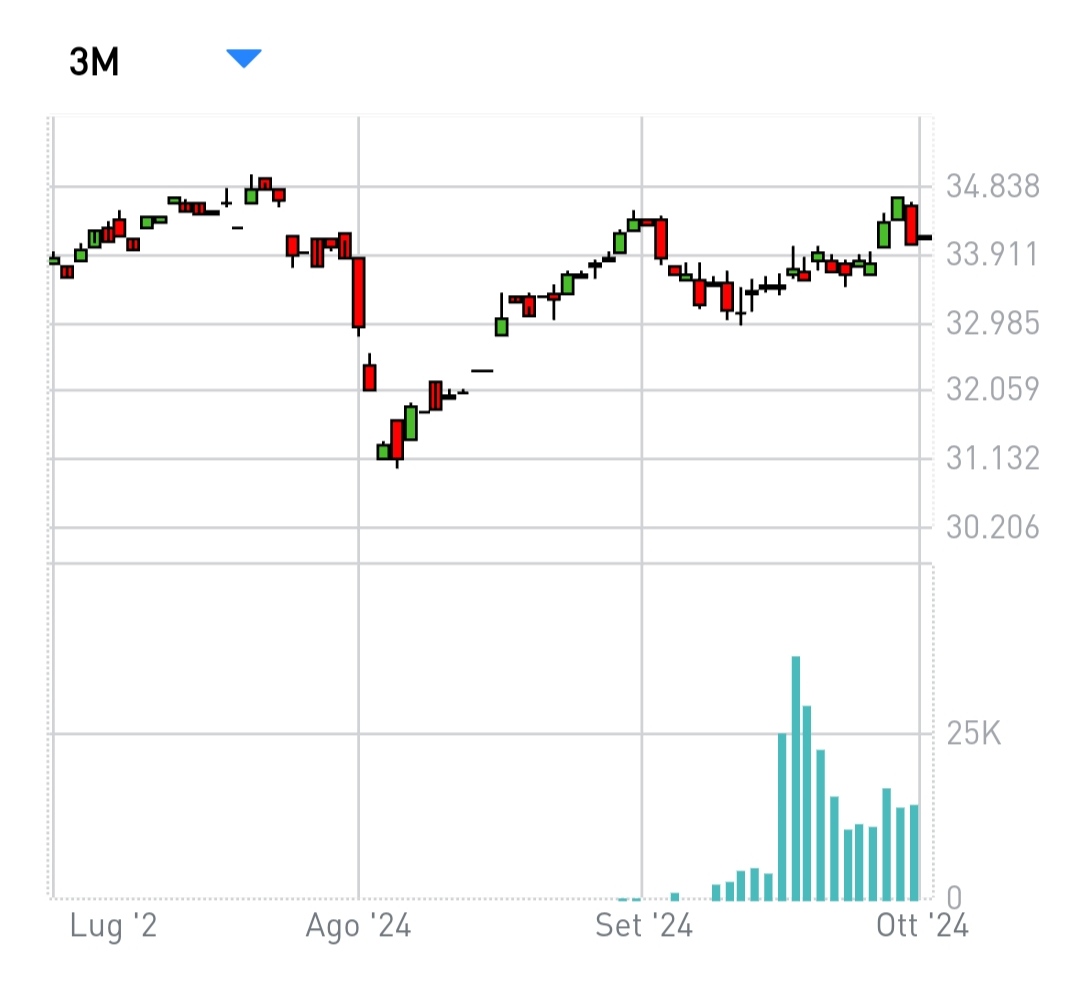Click the 31.132 price axis label
1080x990 pixels.
click(993, 458)
